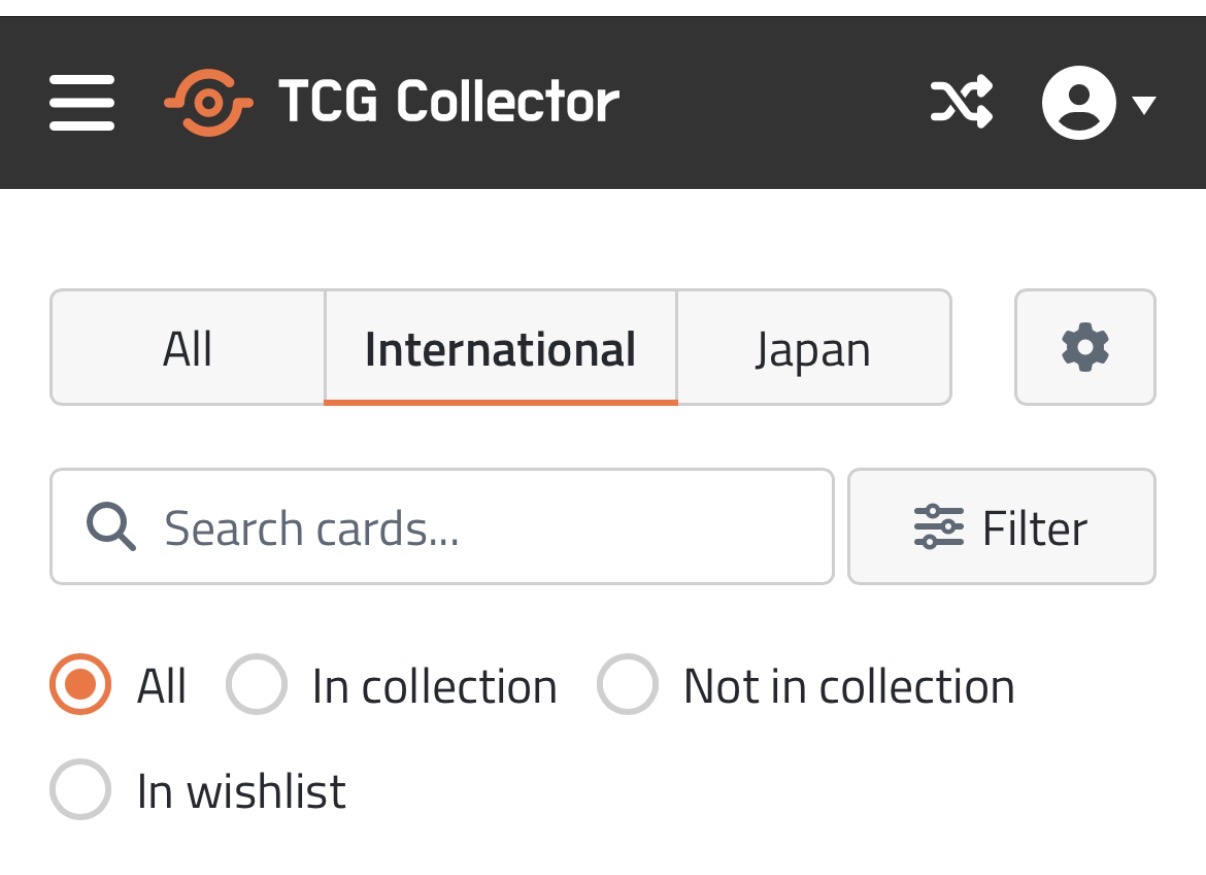Expand the account dropdown caret arrow
Screen dimensions: 1206x875
1145,103
